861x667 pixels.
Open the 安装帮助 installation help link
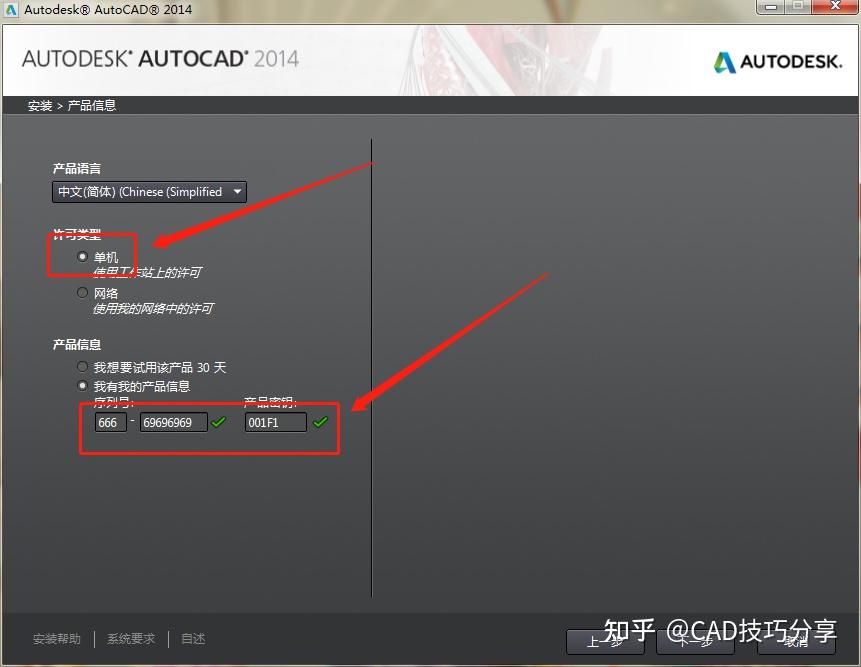tap(57, 638)
